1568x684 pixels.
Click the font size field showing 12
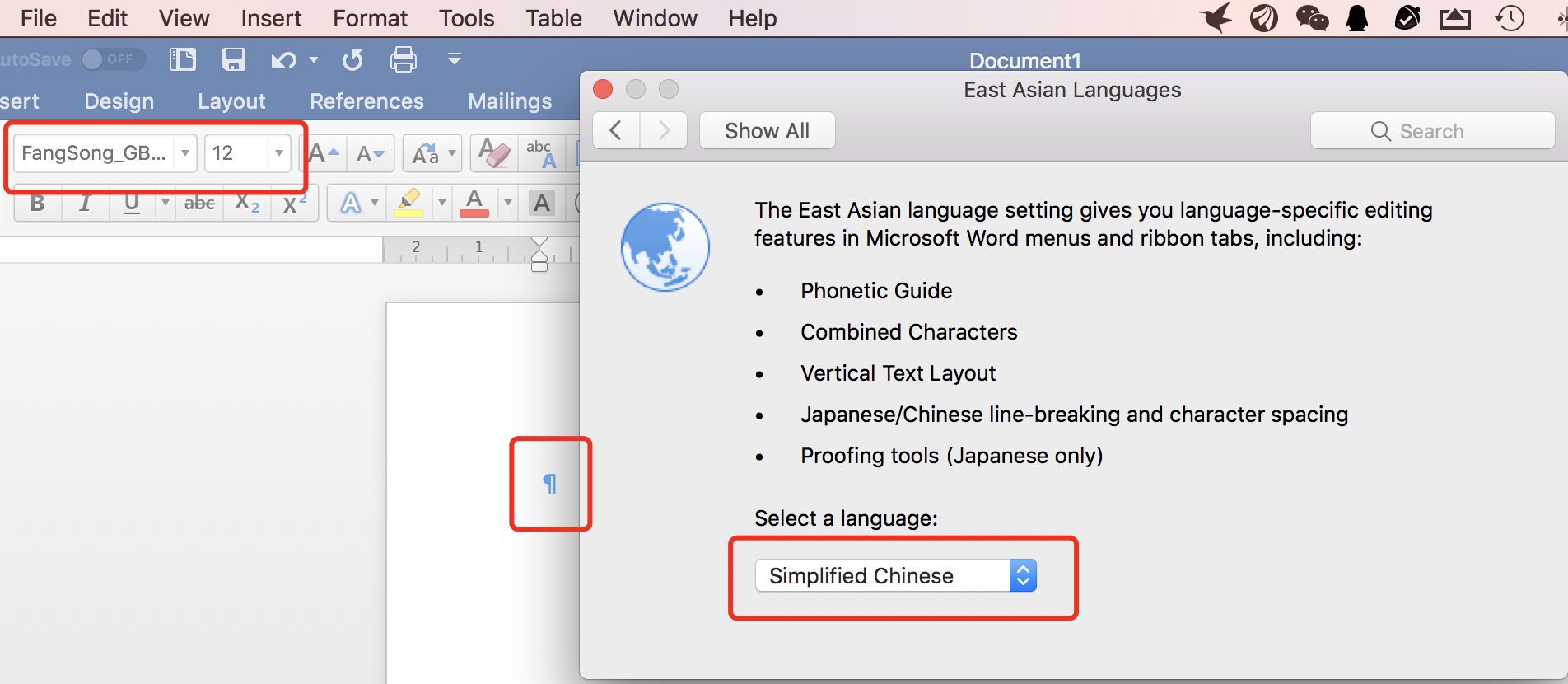(236, 153)
